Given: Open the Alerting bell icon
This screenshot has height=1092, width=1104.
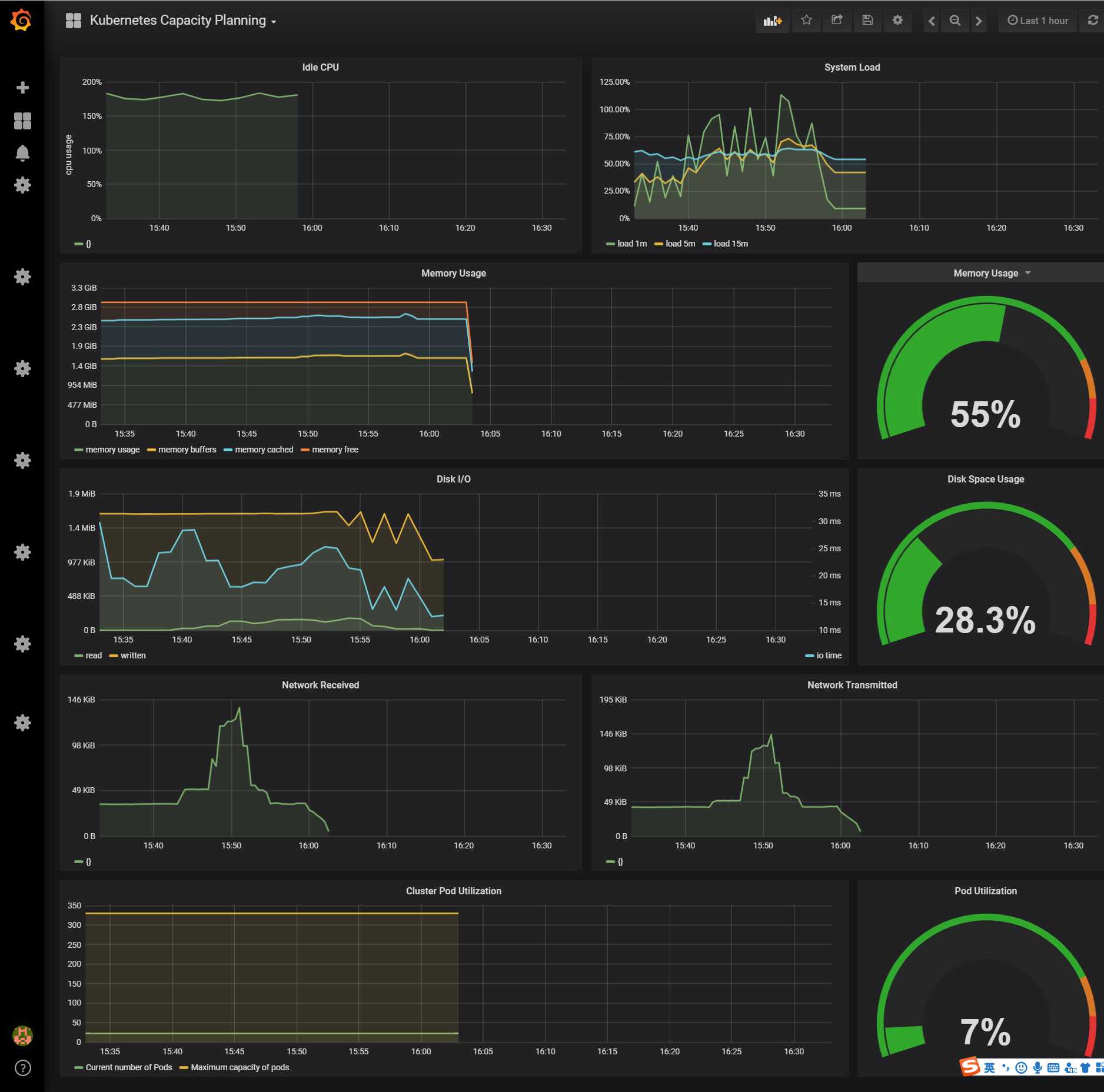Looking at the screenshot, I should pos(22,153).
